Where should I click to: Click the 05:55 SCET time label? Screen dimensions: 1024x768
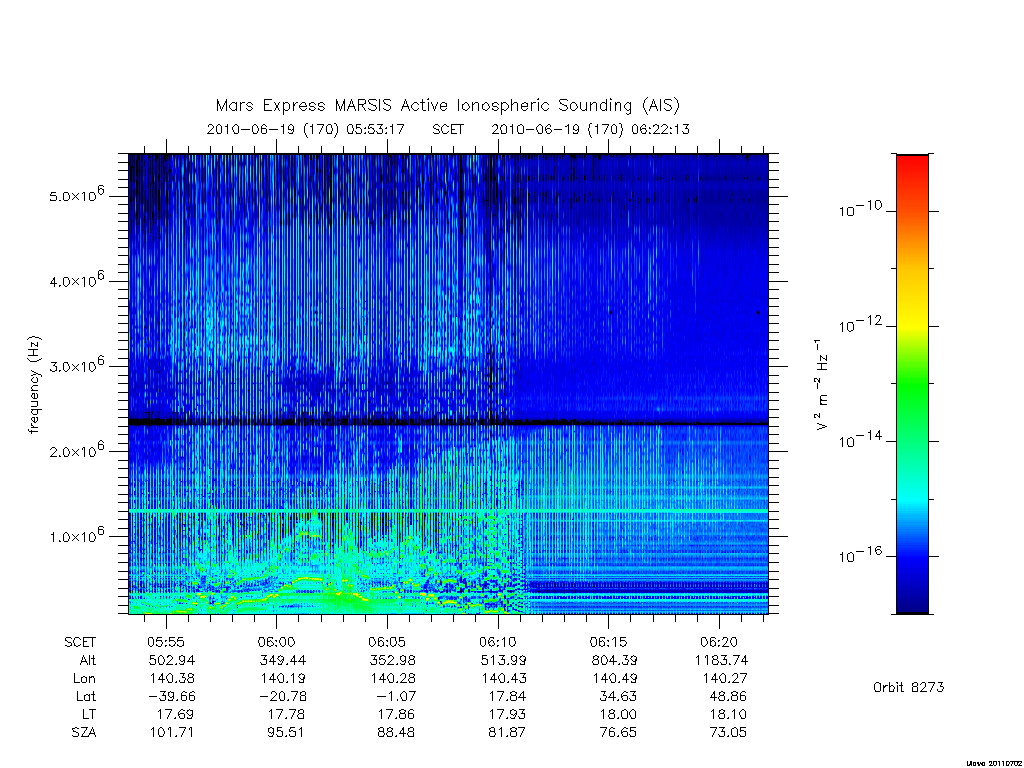[x=167, y=642]
